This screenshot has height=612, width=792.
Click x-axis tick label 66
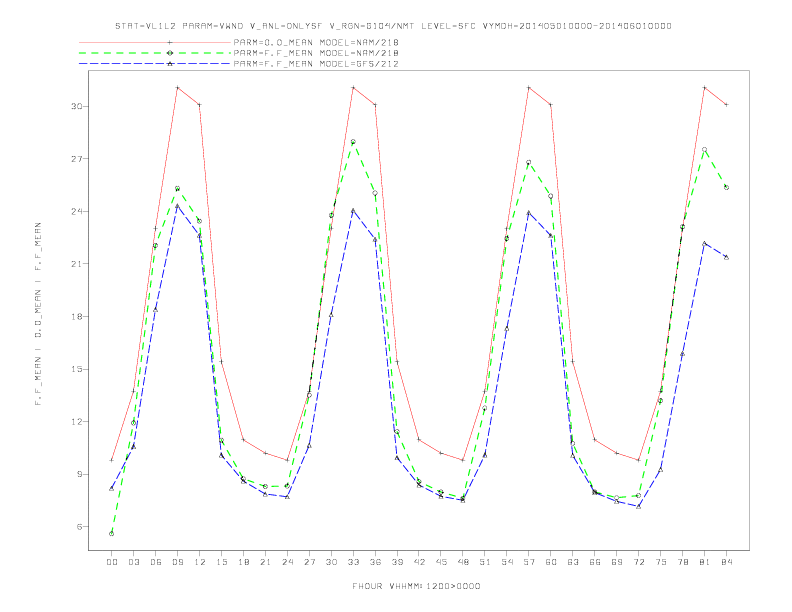pos(595,562)
